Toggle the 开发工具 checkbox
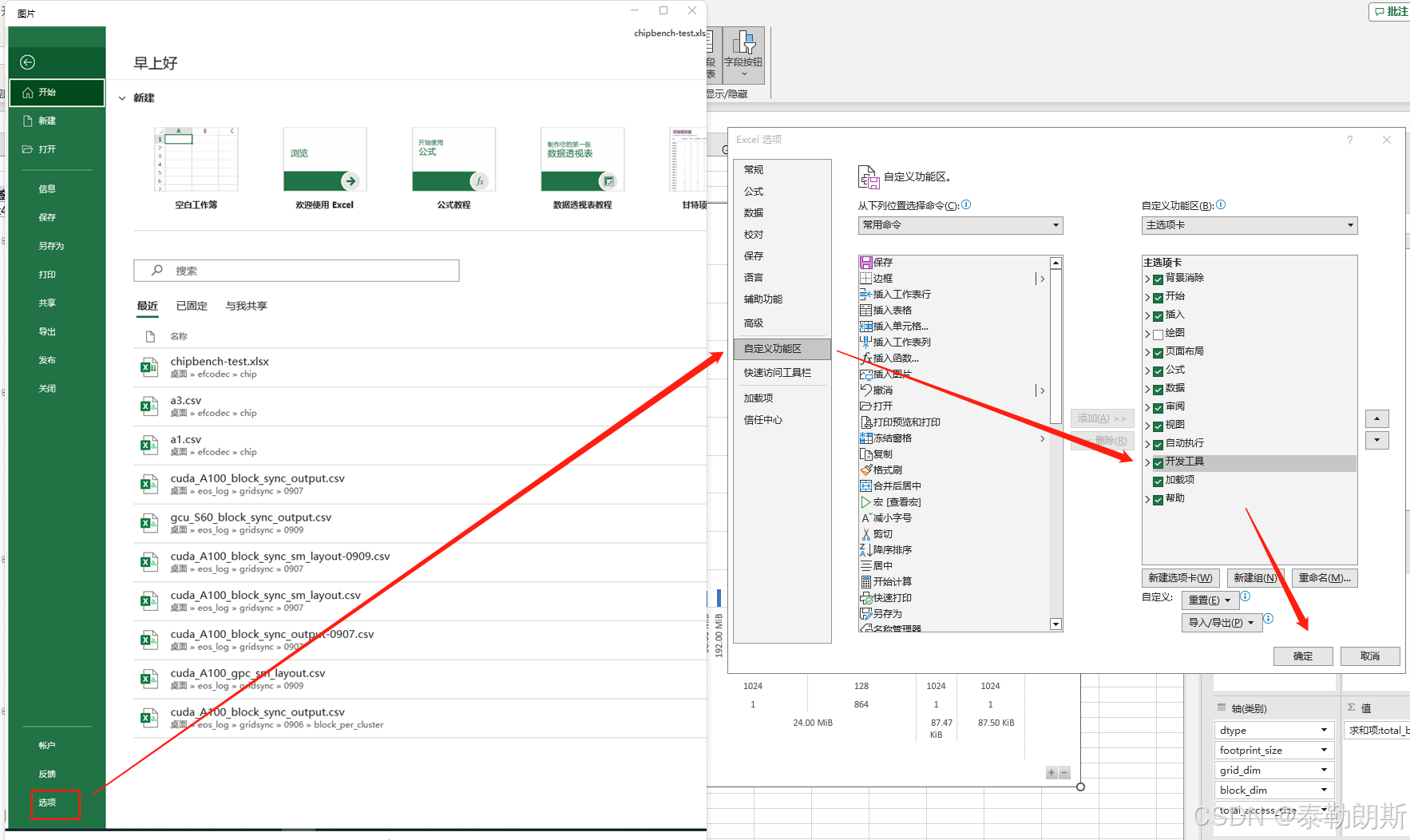 click(x=1158, y=463)
